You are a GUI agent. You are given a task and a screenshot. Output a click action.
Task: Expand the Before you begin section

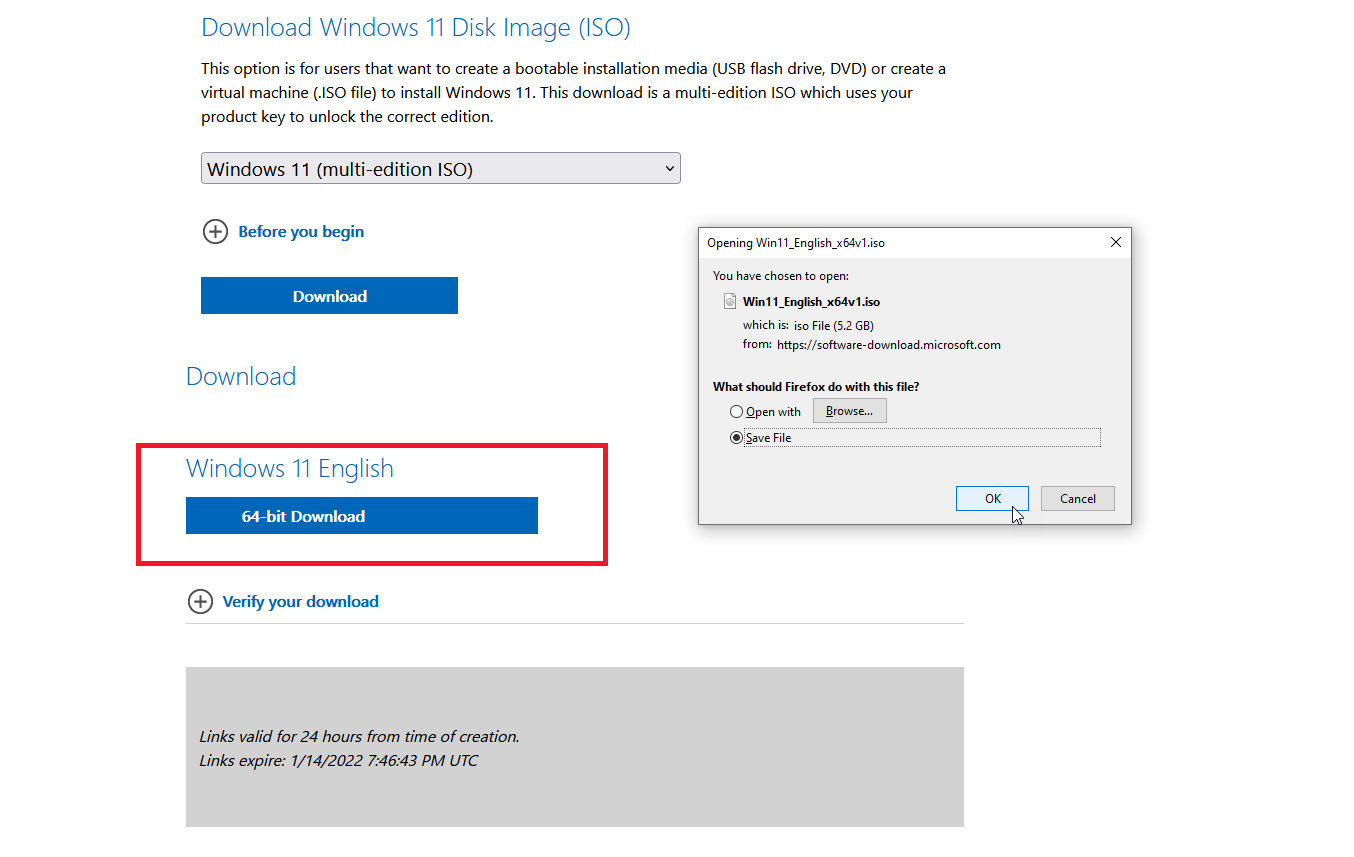pos(300,231)
